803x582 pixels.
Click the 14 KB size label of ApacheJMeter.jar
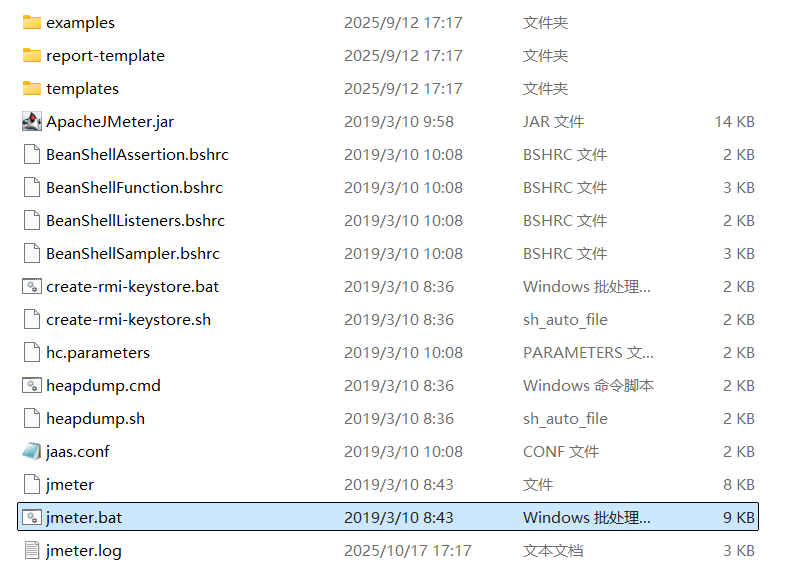click(x=735, y=121)
